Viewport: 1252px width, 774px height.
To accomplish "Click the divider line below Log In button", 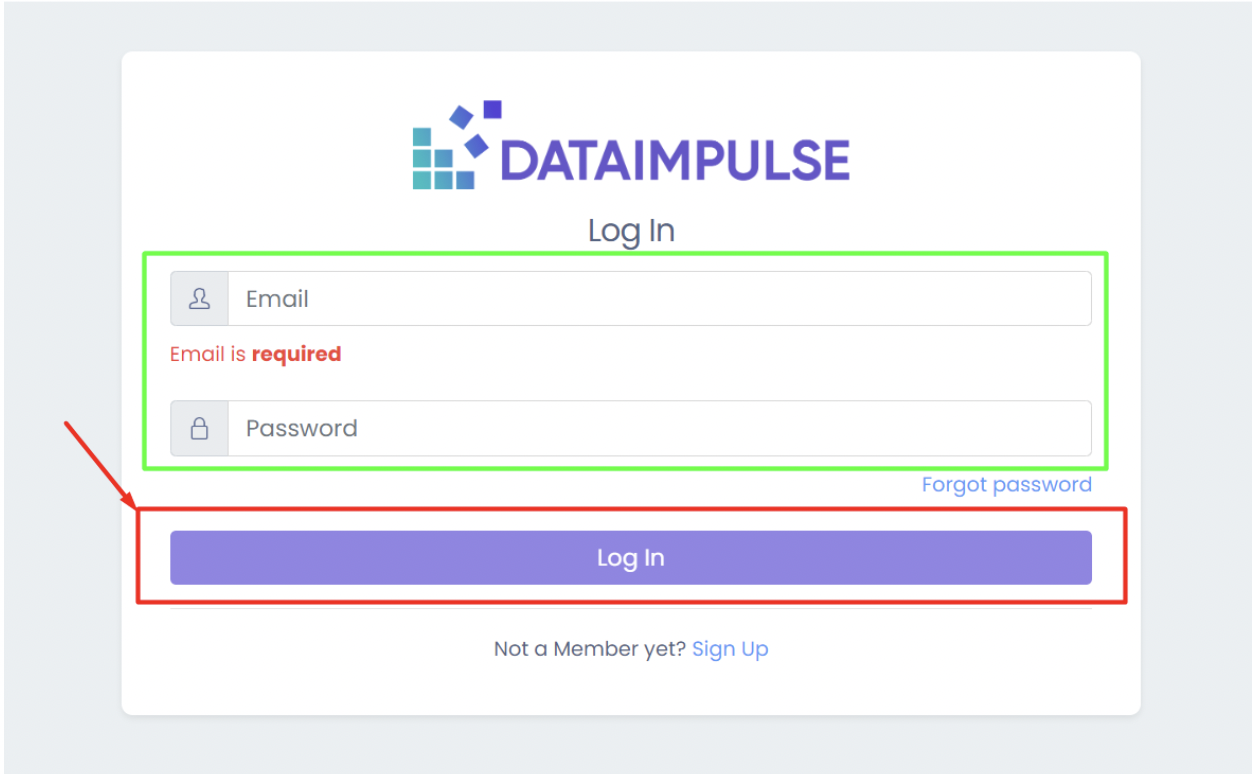I will tap(630, 609).
